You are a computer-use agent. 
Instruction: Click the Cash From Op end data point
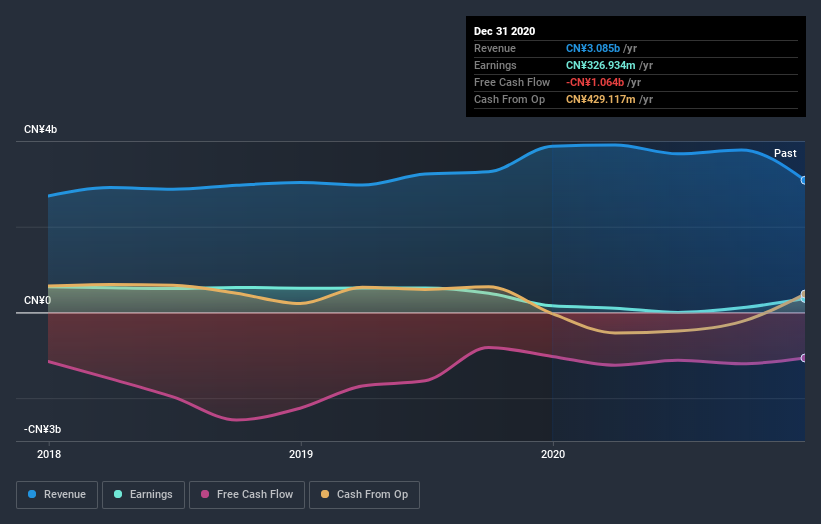pyautogui.click(x=804, y=294)
